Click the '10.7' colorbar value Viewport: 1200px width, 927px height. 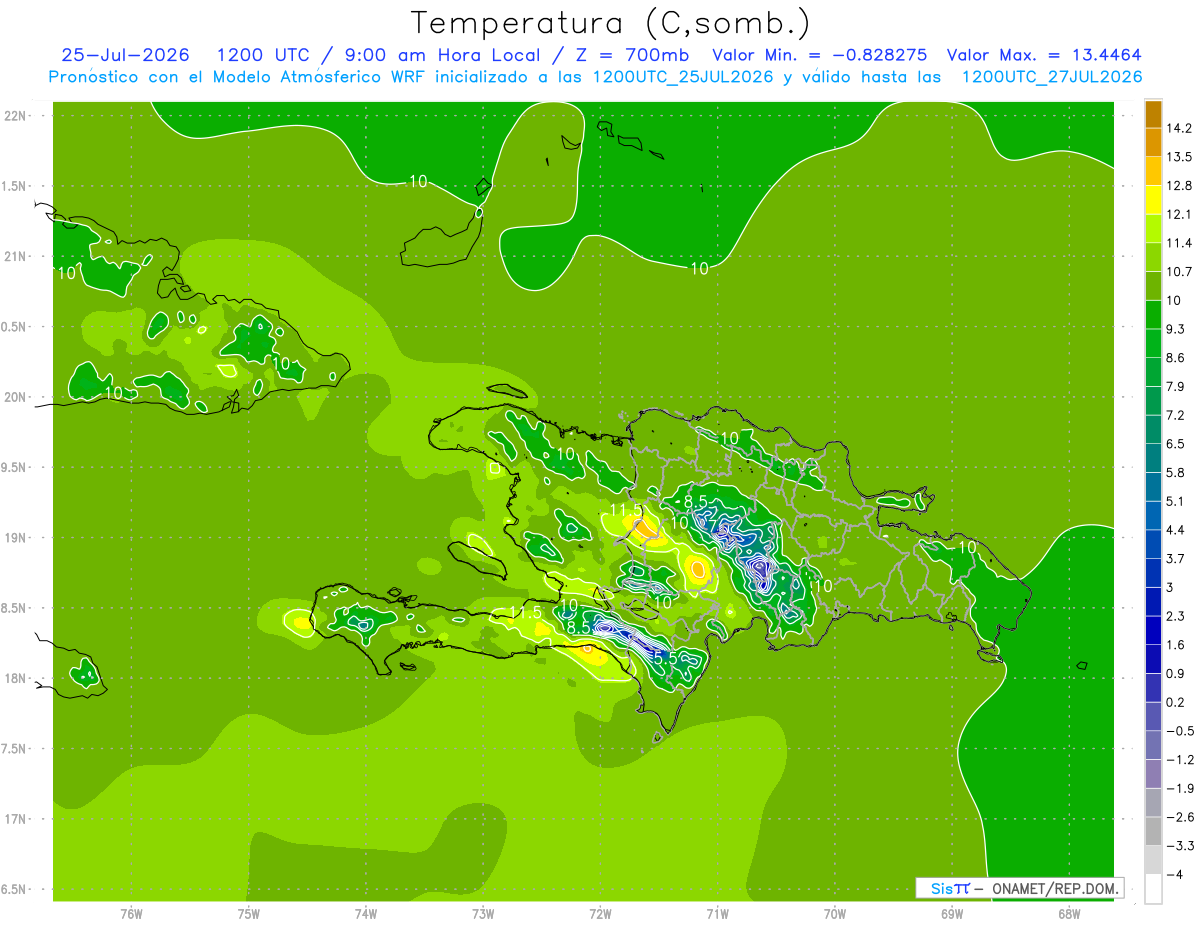(1179, 272)
